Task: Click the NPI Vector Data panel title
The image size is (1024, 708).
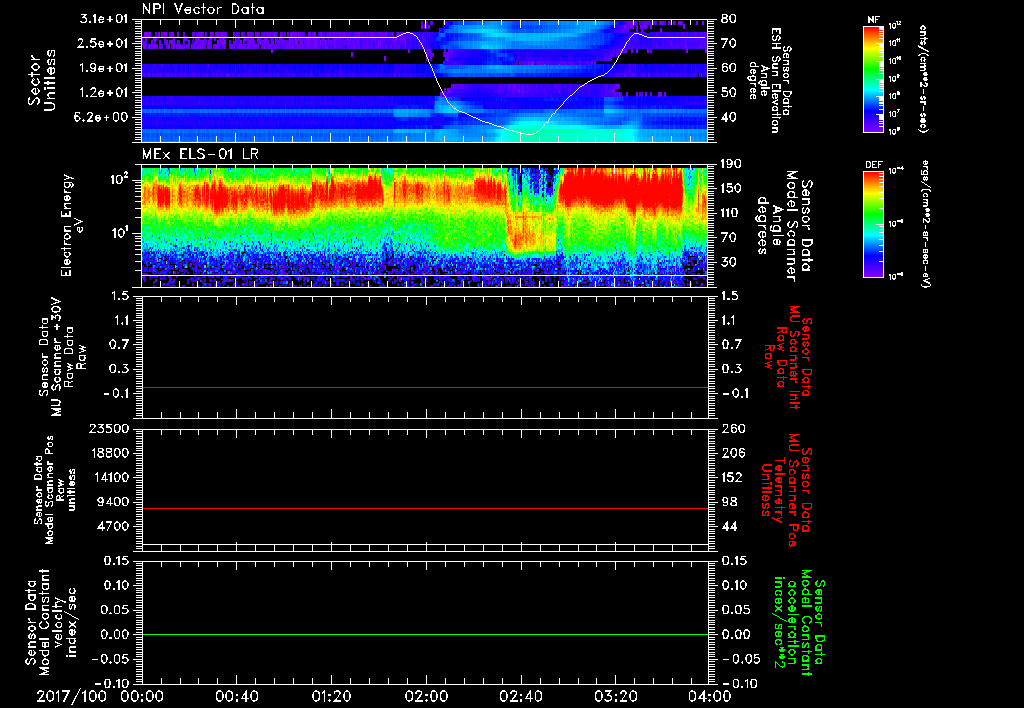Action: [203, 9]
